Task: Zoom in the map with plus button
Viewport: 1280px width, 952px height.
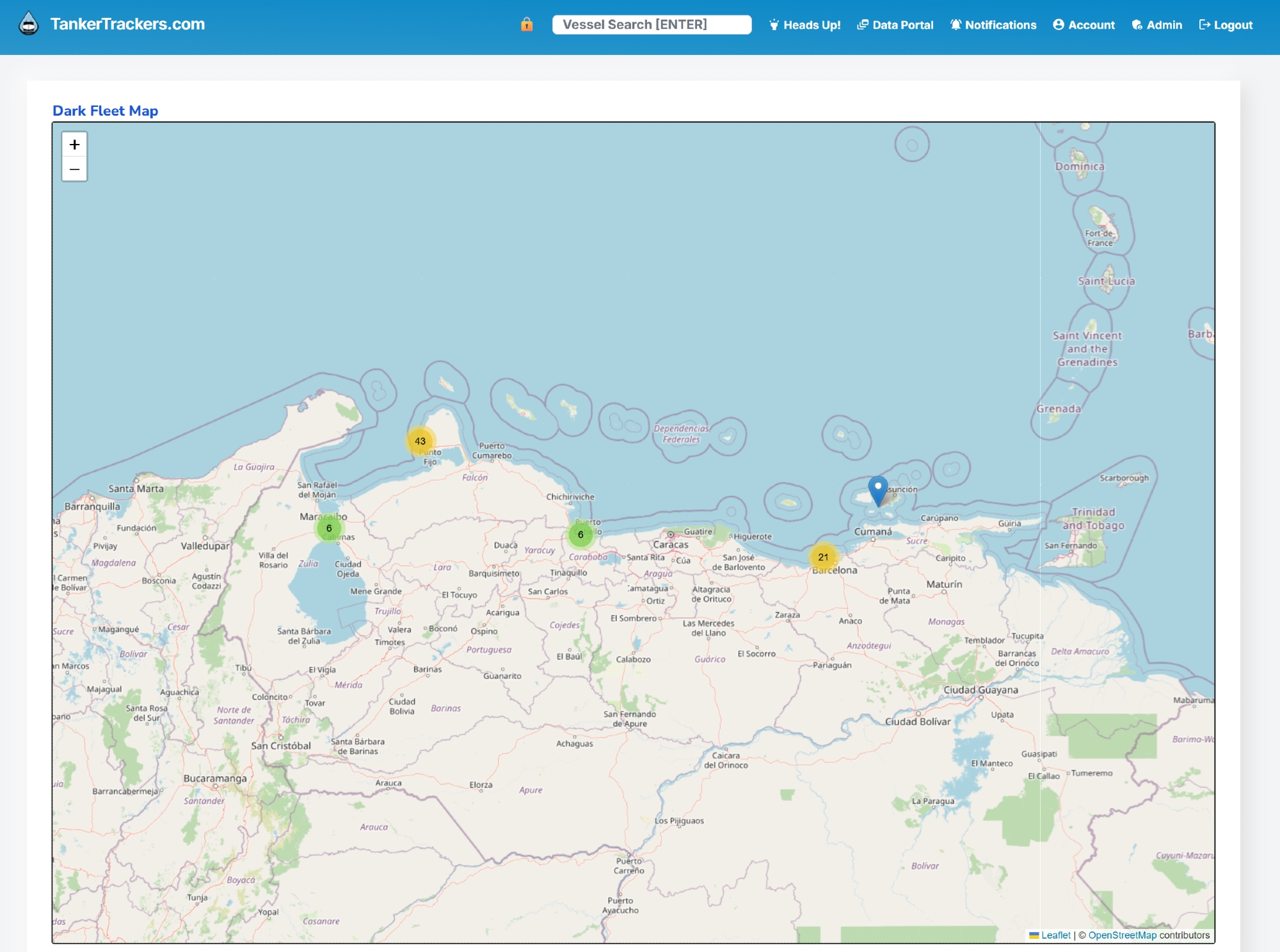Action: tap(75, 145)
